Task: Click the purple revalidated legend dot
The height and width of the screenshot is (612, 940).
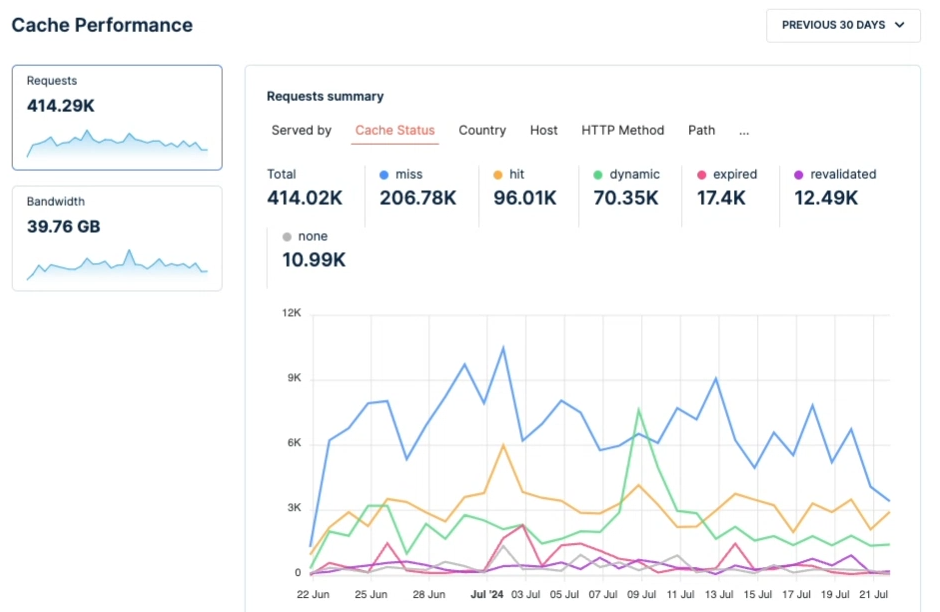Action: pos(799,175)
